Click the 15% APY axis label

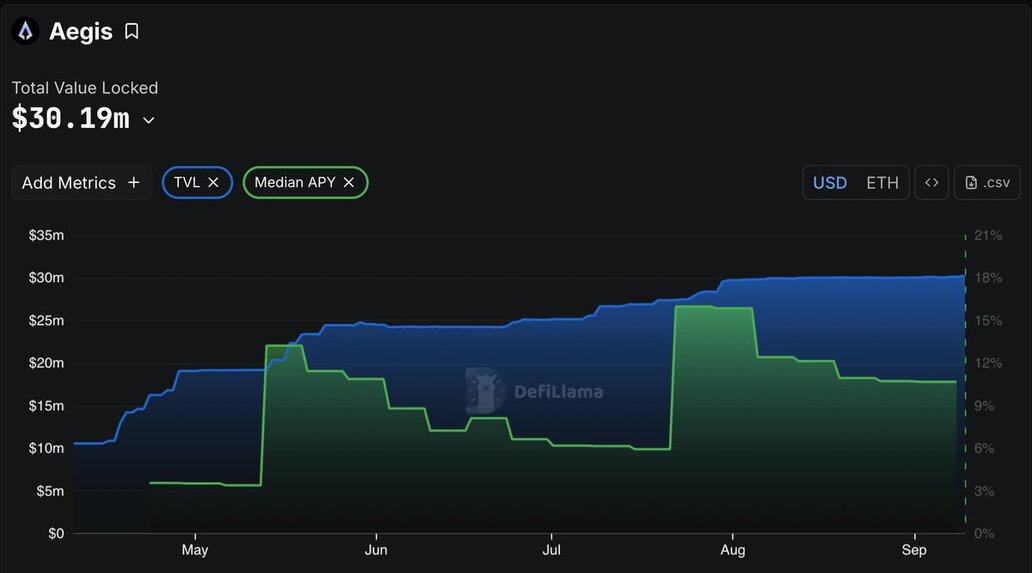pos(988,320)
